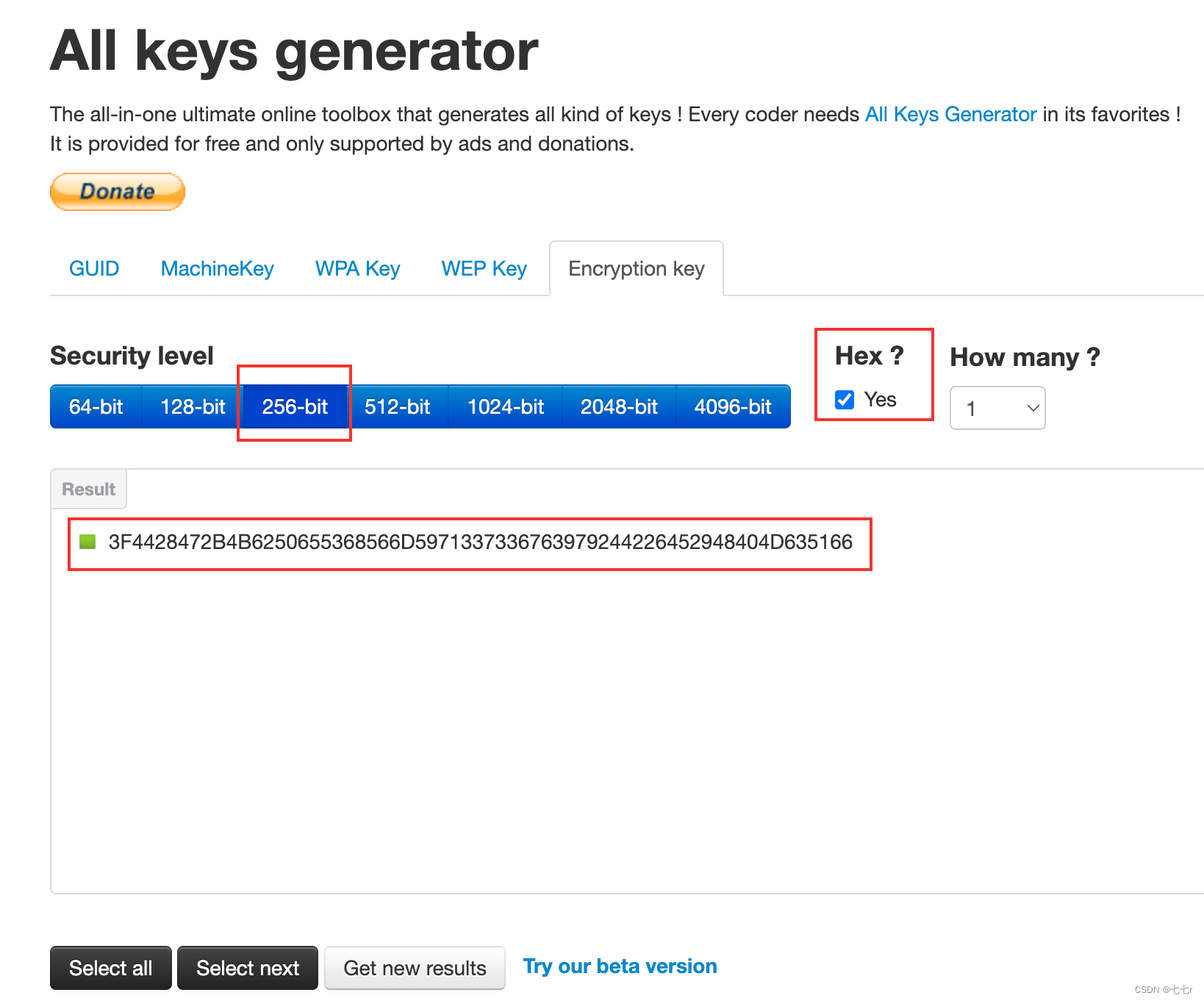Image resolution: width=1204 pixels, height=1001 pixels.
Task: Choose 2048-bit security level
Action: point(619,406)
